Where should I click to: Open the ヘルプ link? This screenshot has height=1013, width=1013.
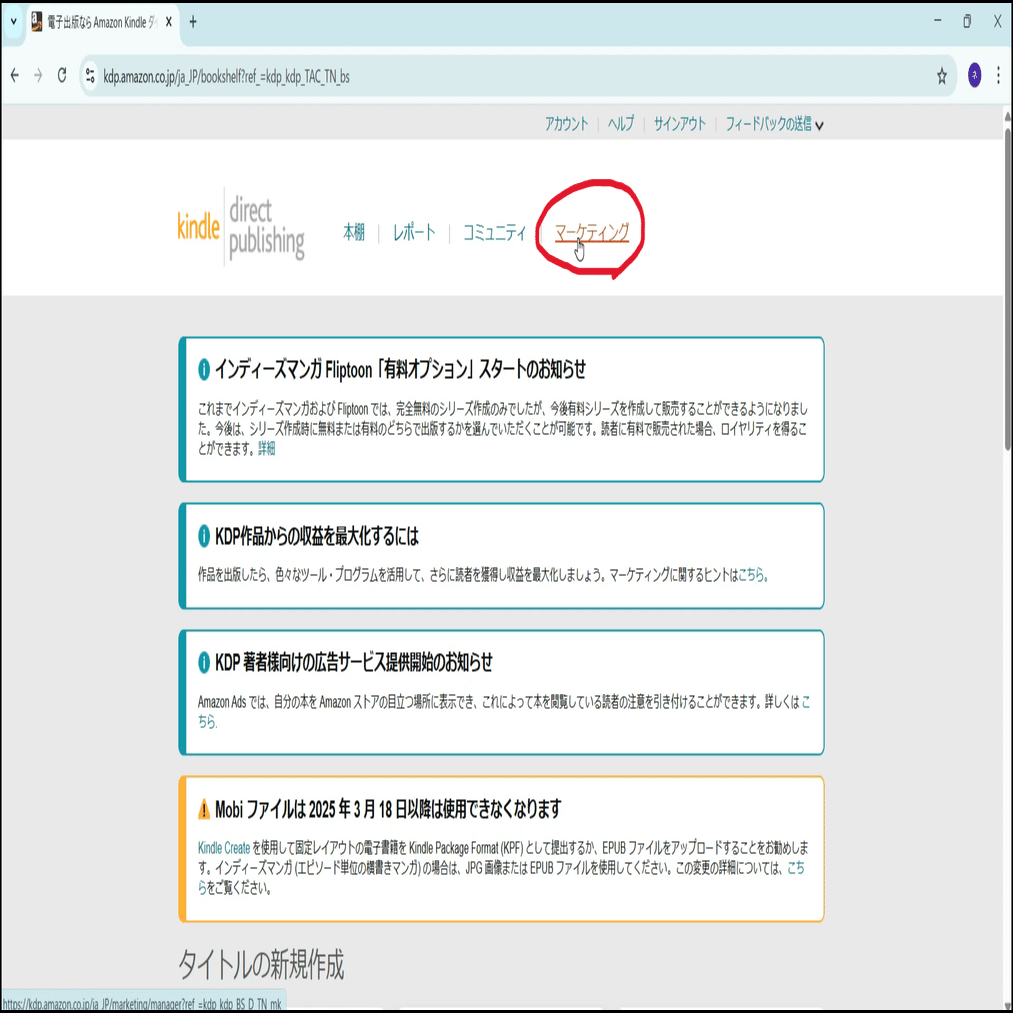(621, 123)
